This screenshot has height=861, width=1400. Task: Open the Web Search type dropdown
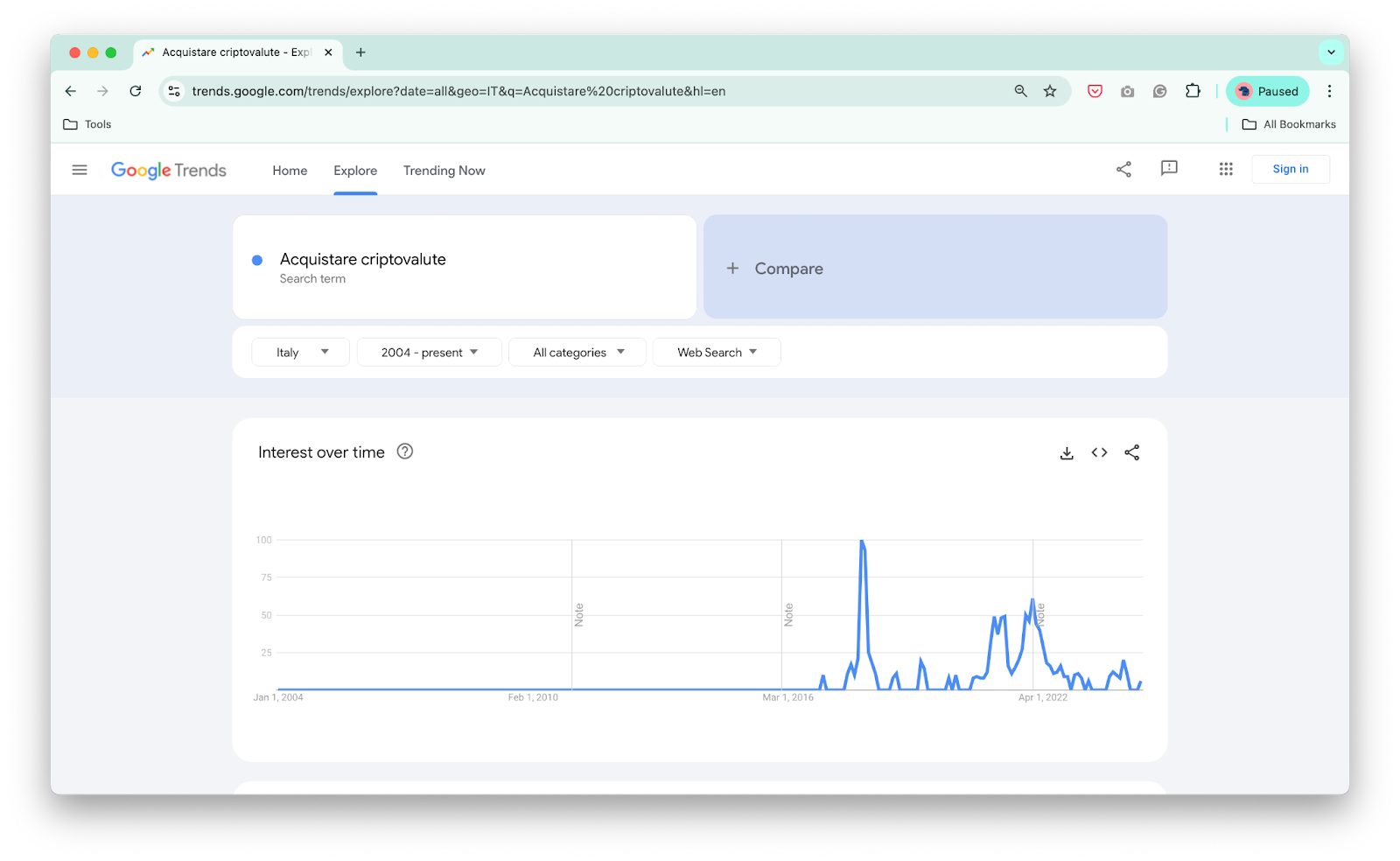[716, 352]
